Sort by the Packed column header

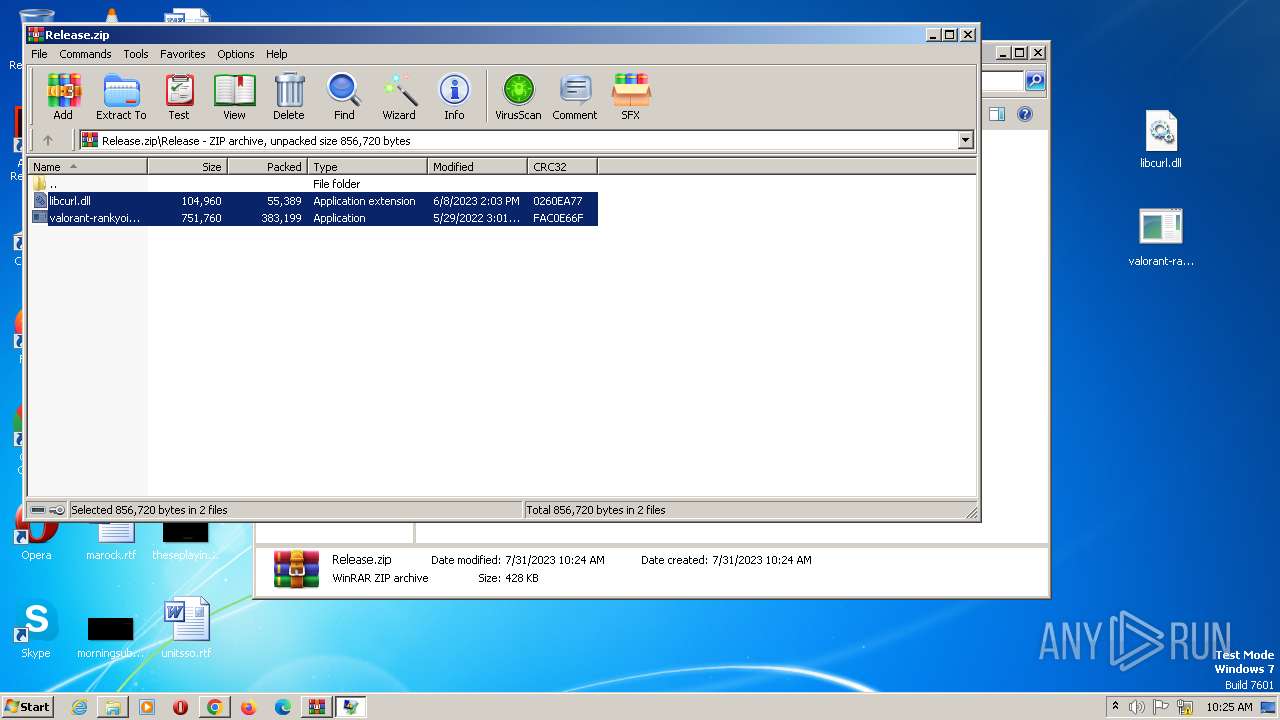pos(267,167)
